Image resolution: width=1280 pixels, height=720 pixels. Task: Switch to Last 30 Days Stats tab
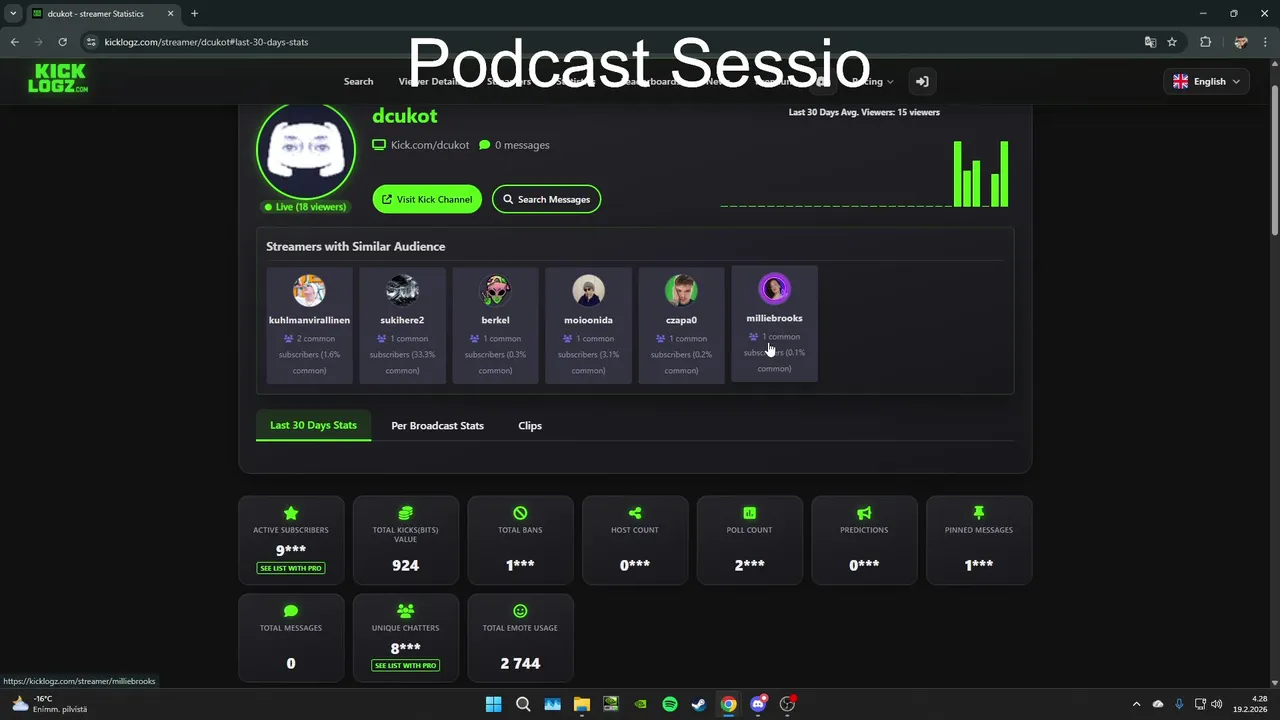313,425
